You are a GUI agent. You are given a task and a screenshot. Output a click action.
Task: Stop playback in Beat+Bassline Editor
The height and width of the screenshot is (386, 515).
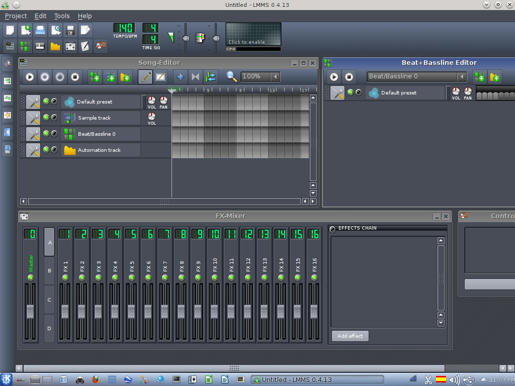[x=349, y=77]
